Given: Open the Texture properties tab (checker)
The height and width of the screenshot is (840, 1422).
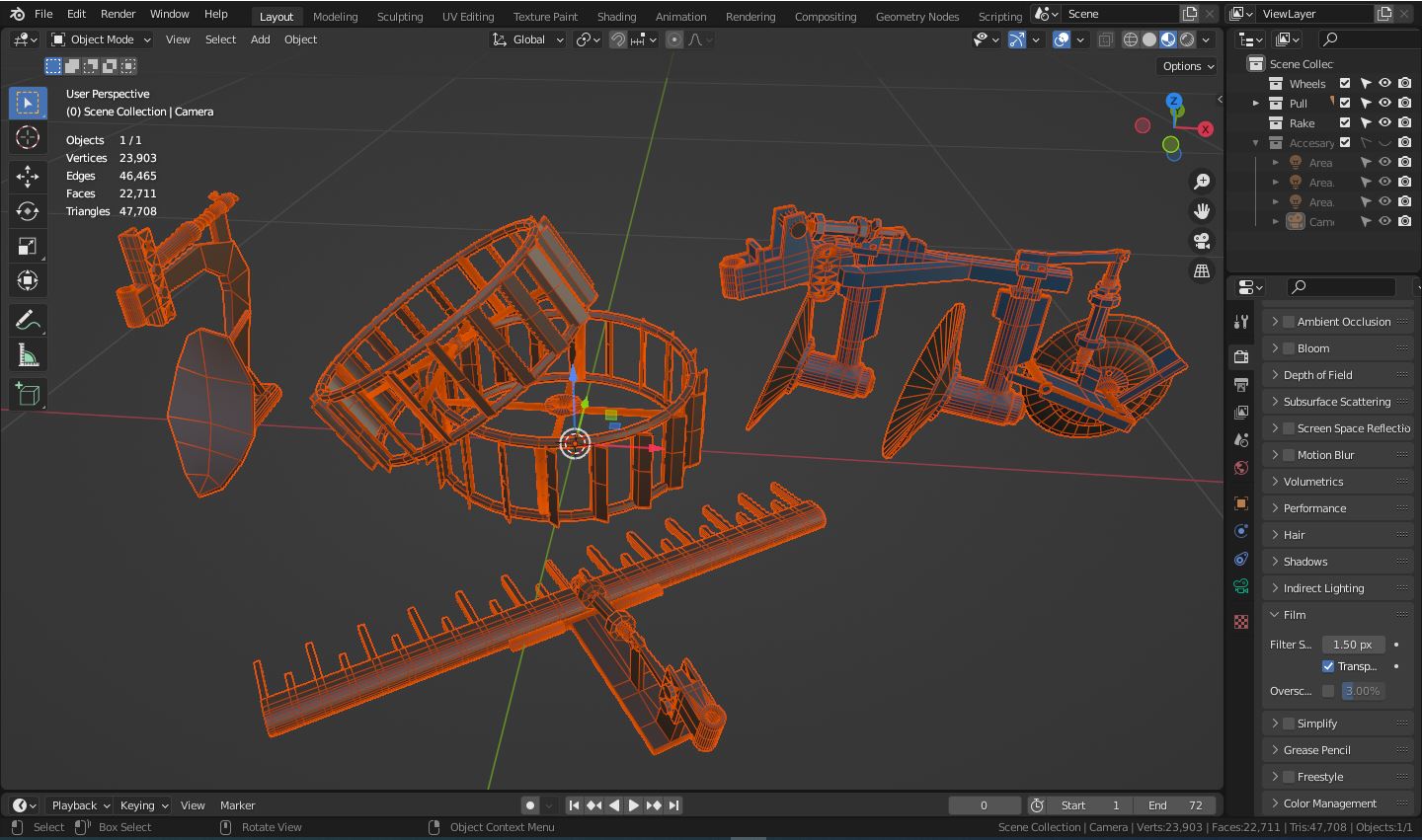Looking at the screenshot, I should pos(1241,622).
